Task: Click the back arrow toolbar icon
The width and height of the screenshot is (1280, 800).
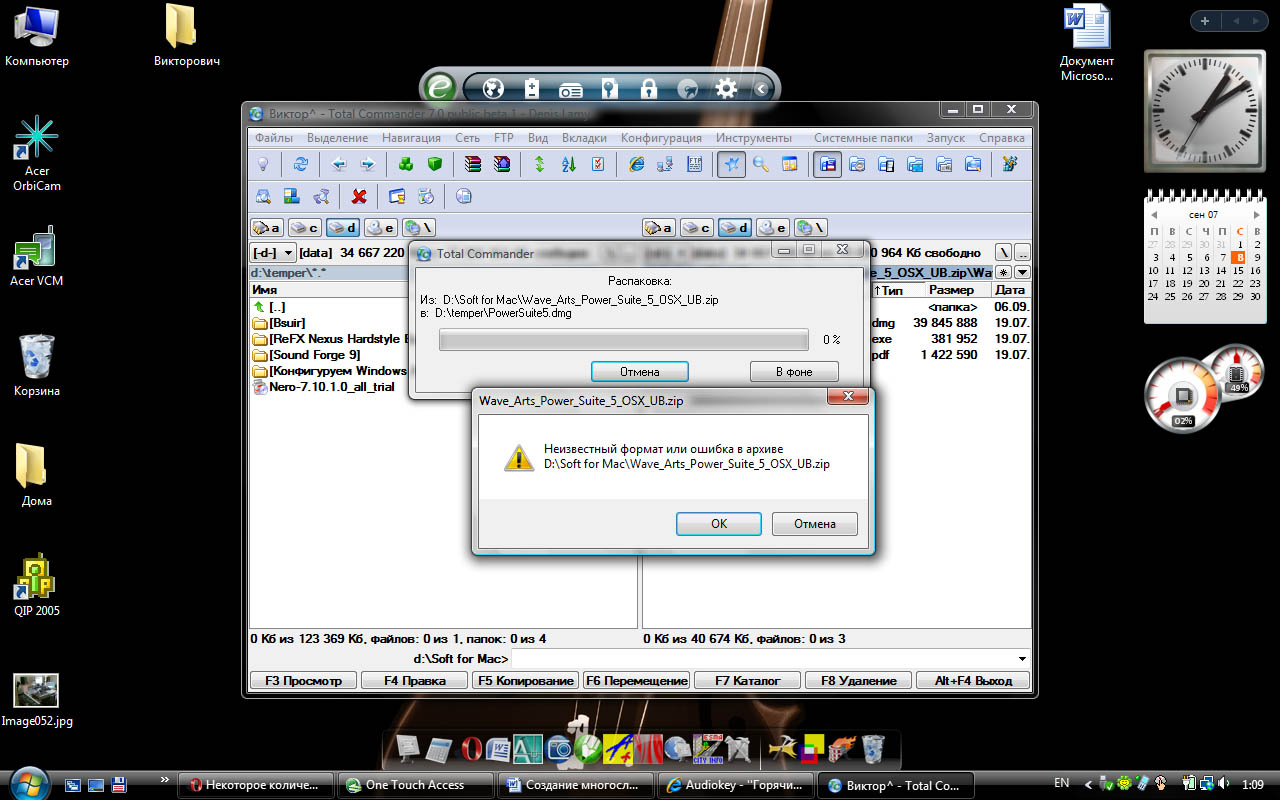Action: pos(339,165)
